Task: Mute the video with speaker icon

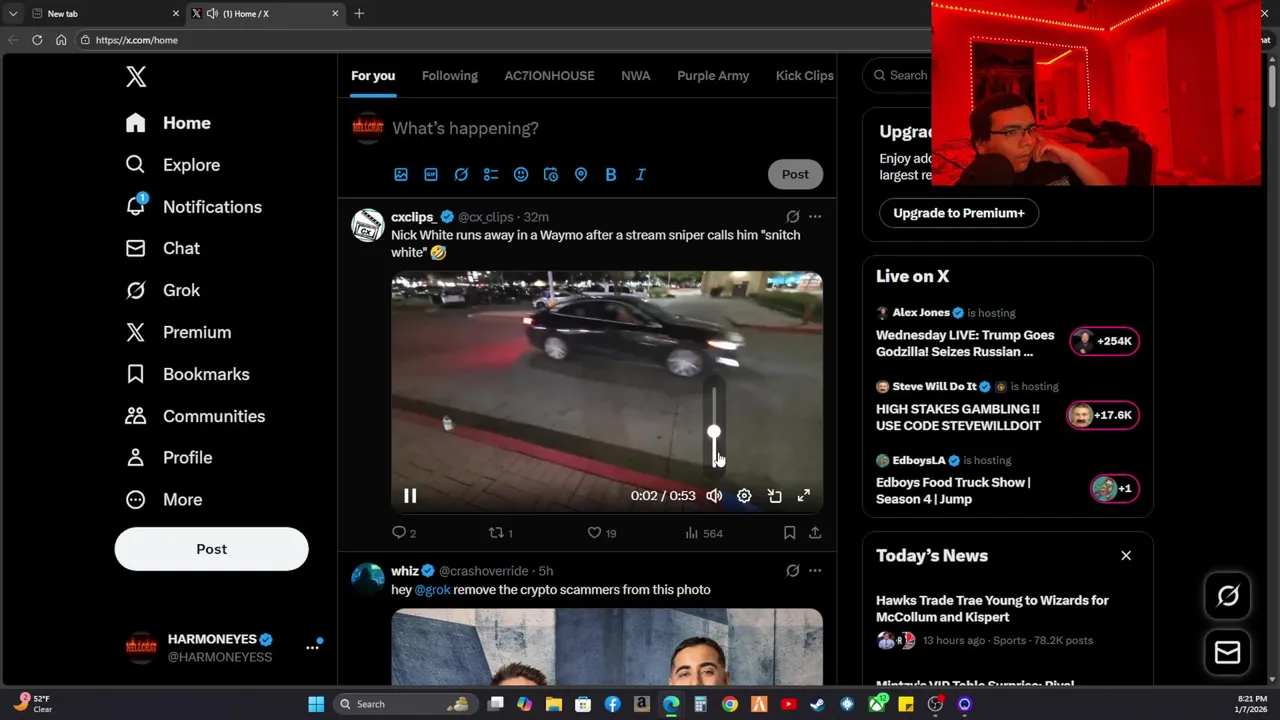Action: click(714, 496)
